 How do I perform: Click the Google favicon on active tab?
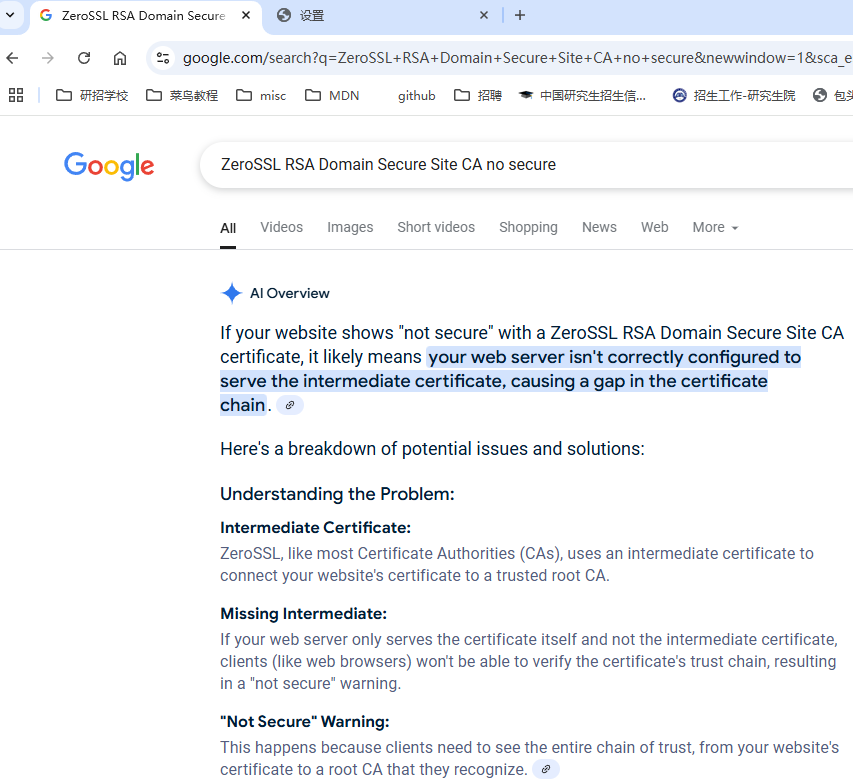coord(46,15)
